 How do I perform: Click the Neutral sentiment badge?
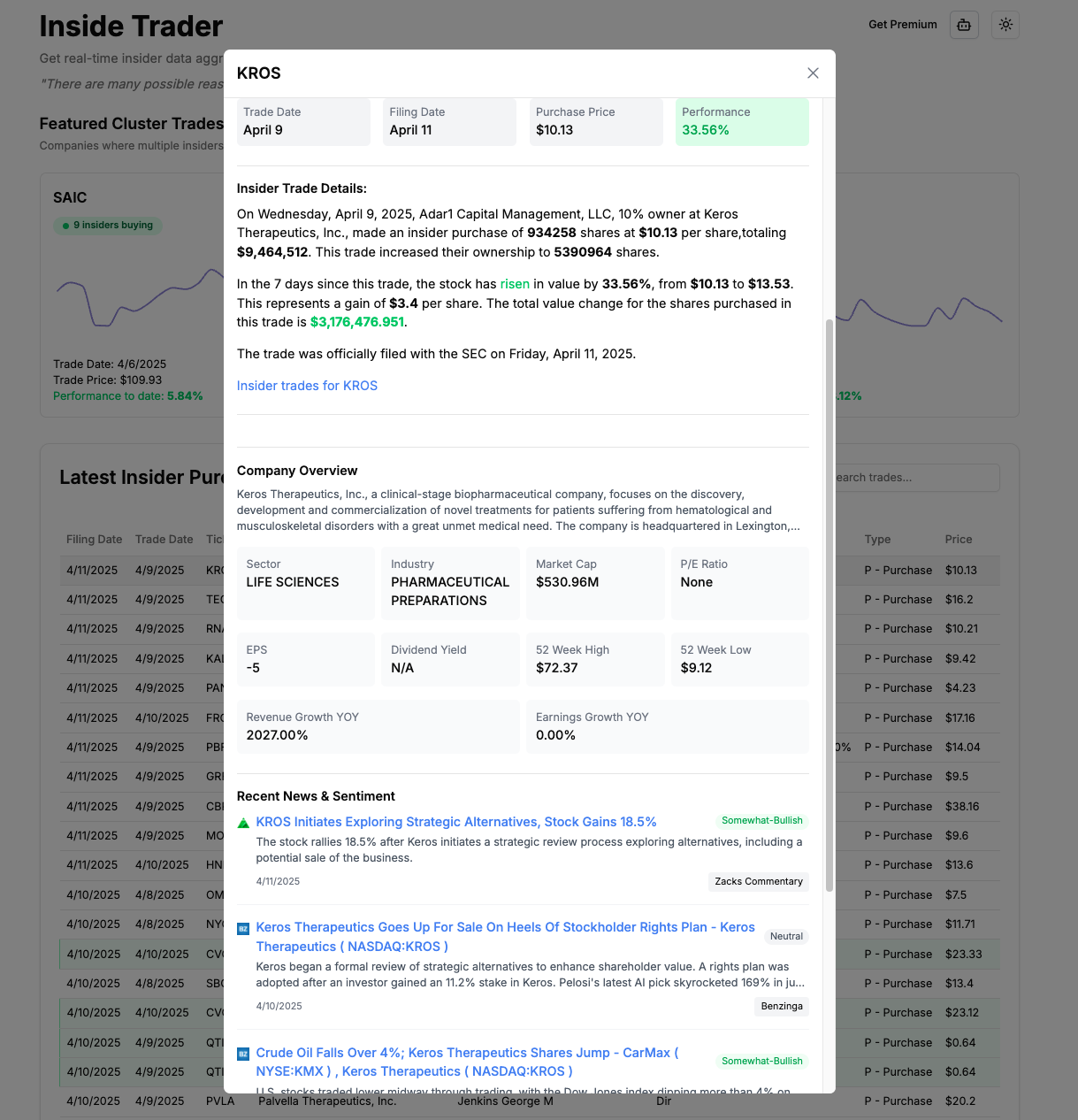click(x=786, y=936)
